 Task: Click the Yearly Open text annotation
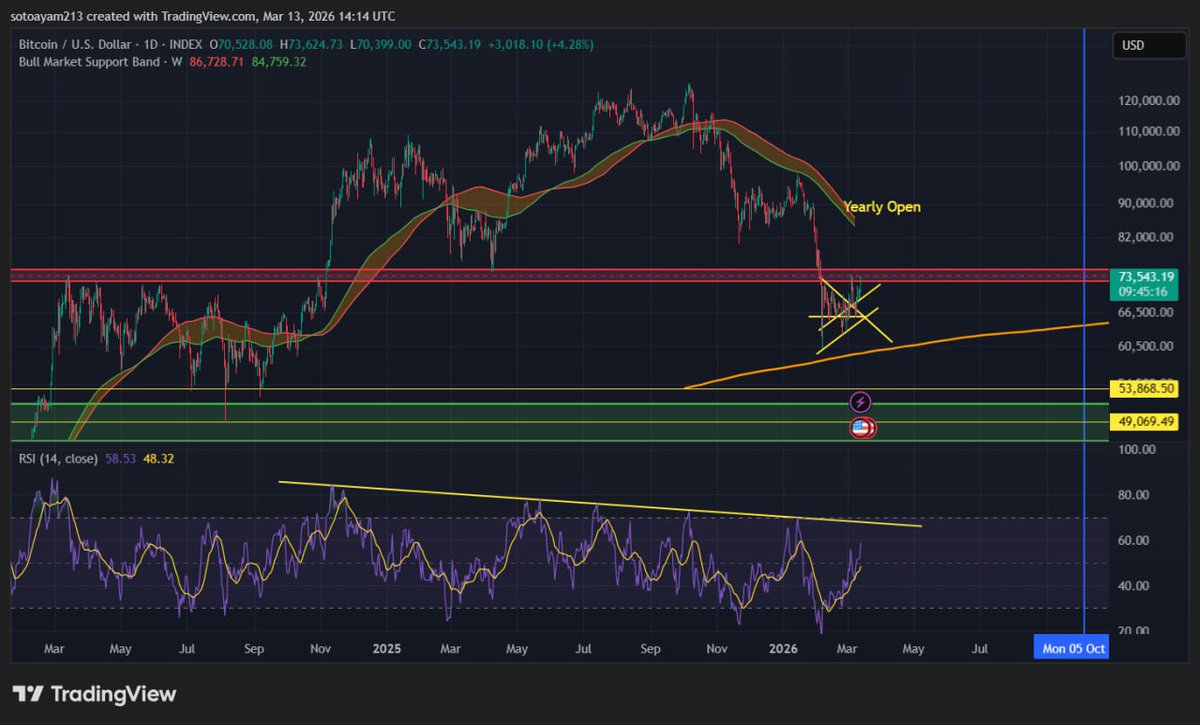[x=882, y=207]
